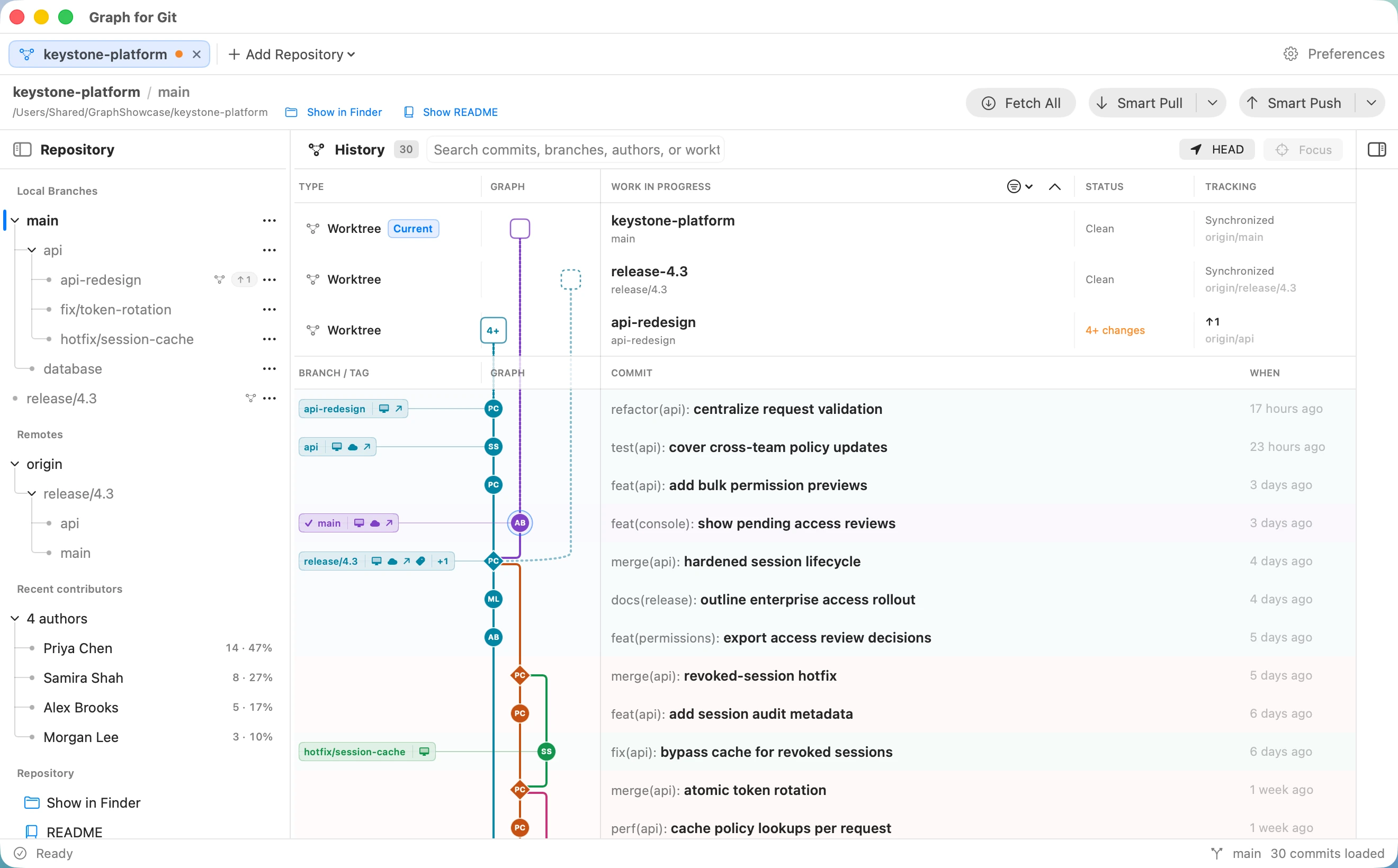Screen dimensions: 1398x868
Task: Collapse the api branch folder
Action: point(32,250)
